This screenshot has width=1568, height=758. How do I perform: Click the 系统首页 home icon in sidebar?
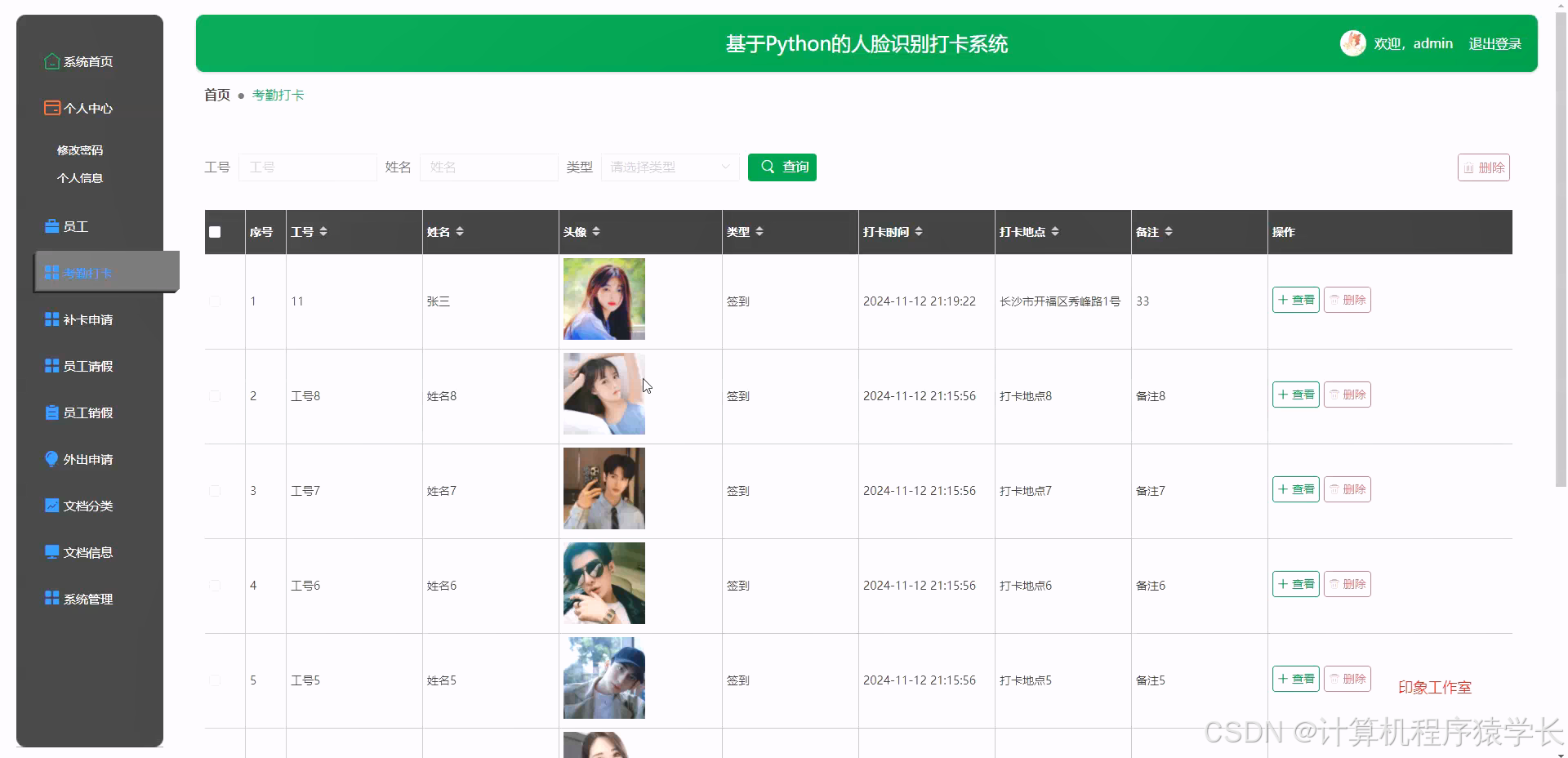(51, 61)
